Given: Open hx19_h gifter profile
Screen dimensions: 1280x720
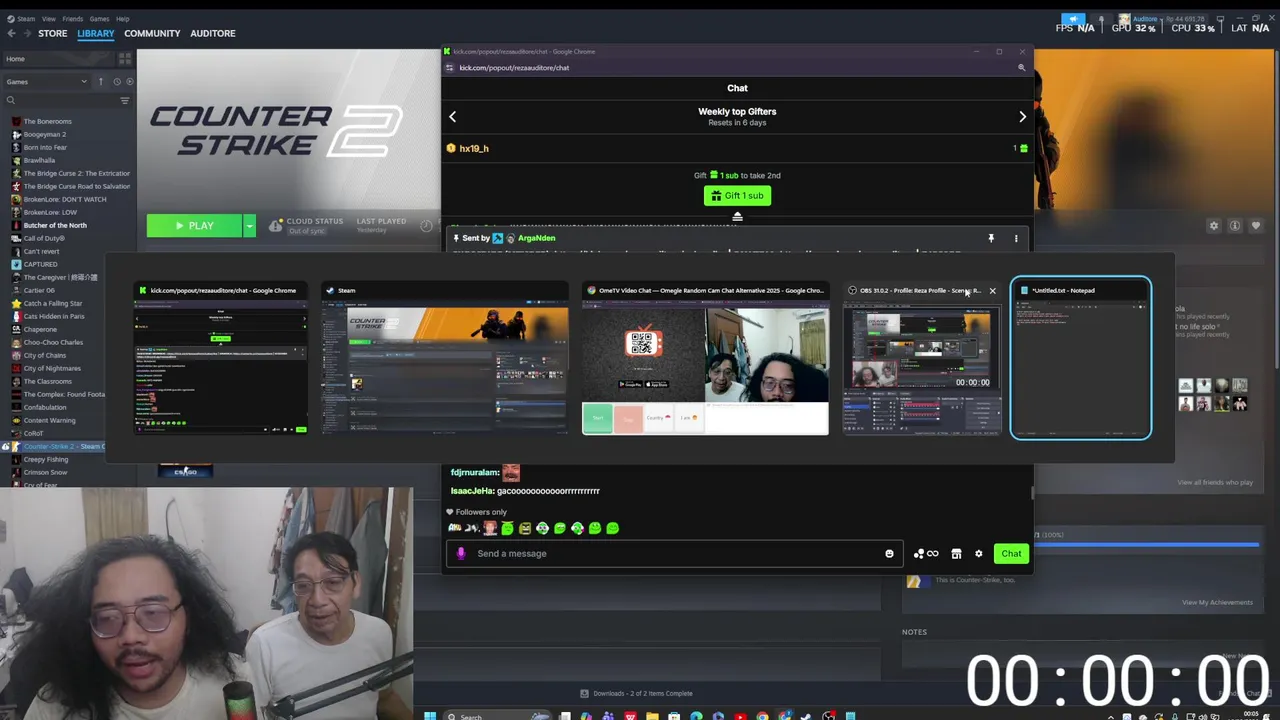Looking at the screenshot, I should coord(474,148).
